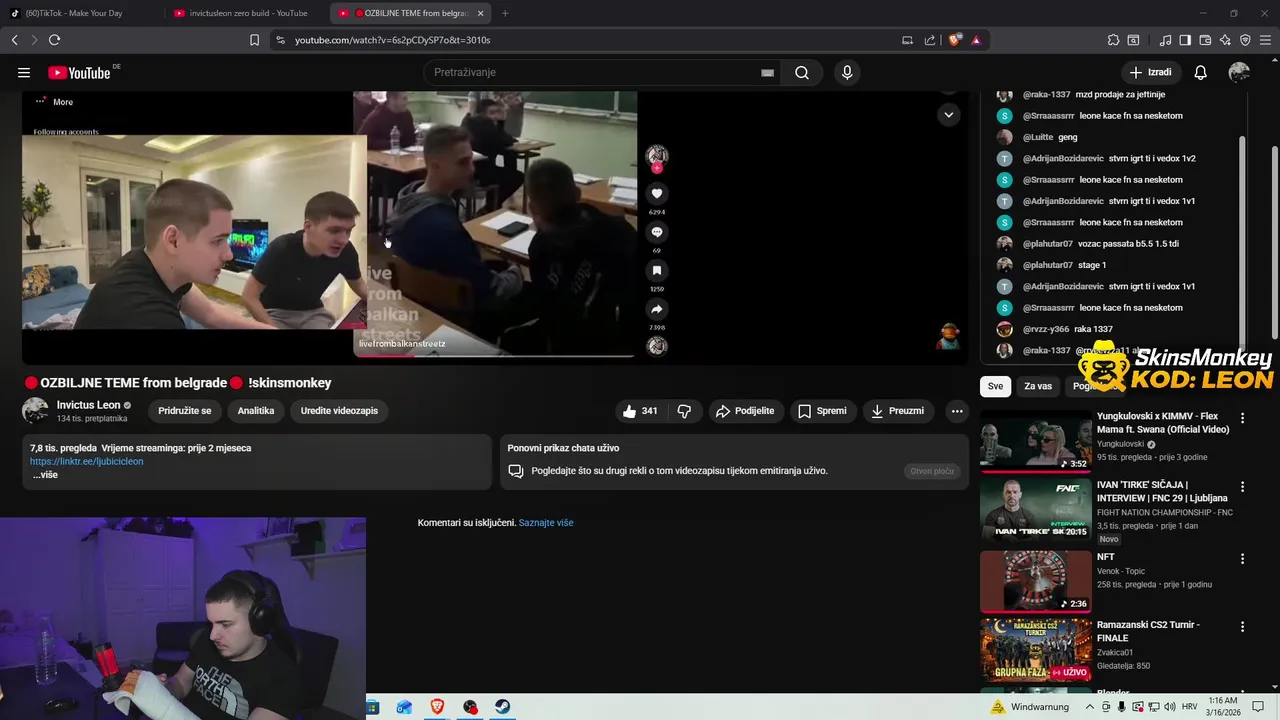Open a new browser tab
The height and width of the screenshot is (720, 1280).
click(x=505, y=13)
